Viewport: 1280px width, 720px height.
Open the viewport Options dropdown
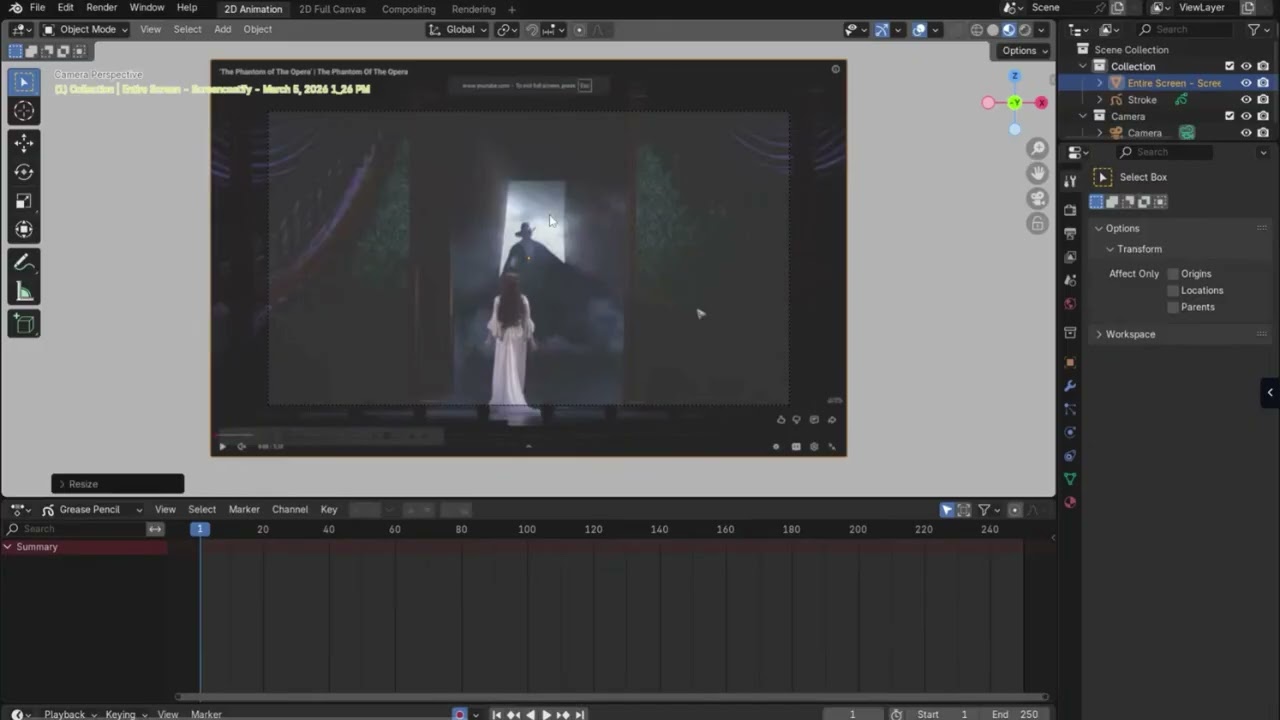tap(1024, 51)
